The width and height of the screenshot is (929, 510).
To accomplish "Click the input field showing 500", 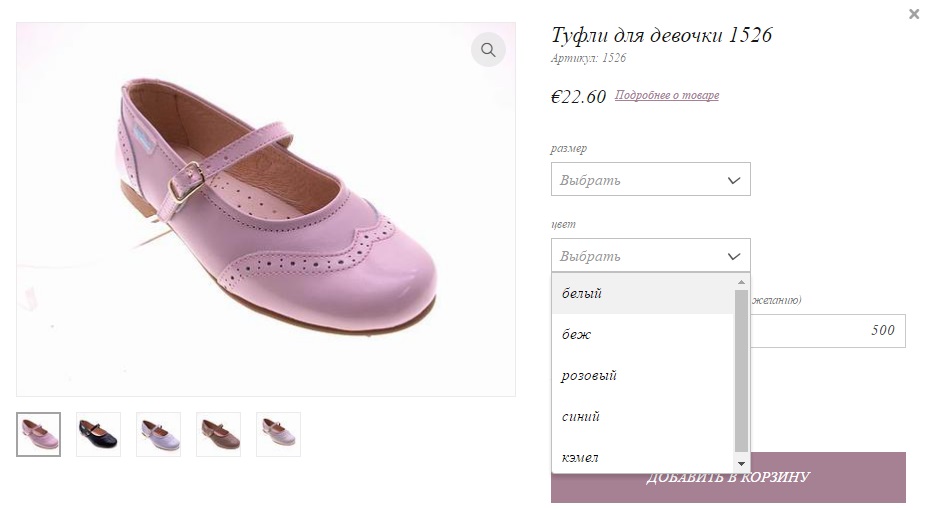I will pos(828,331).
